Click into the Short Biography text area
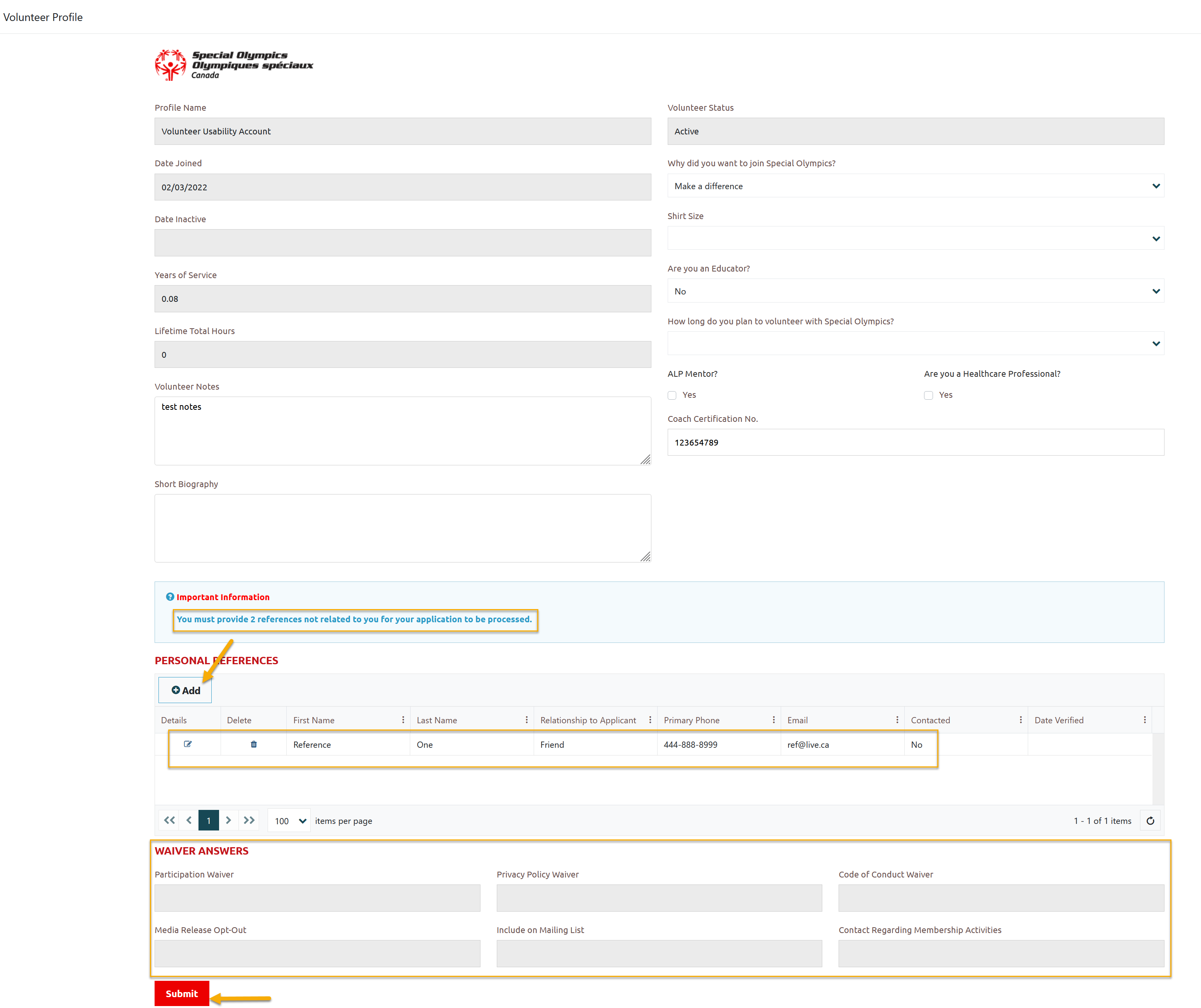 click(x=403, y=528)
